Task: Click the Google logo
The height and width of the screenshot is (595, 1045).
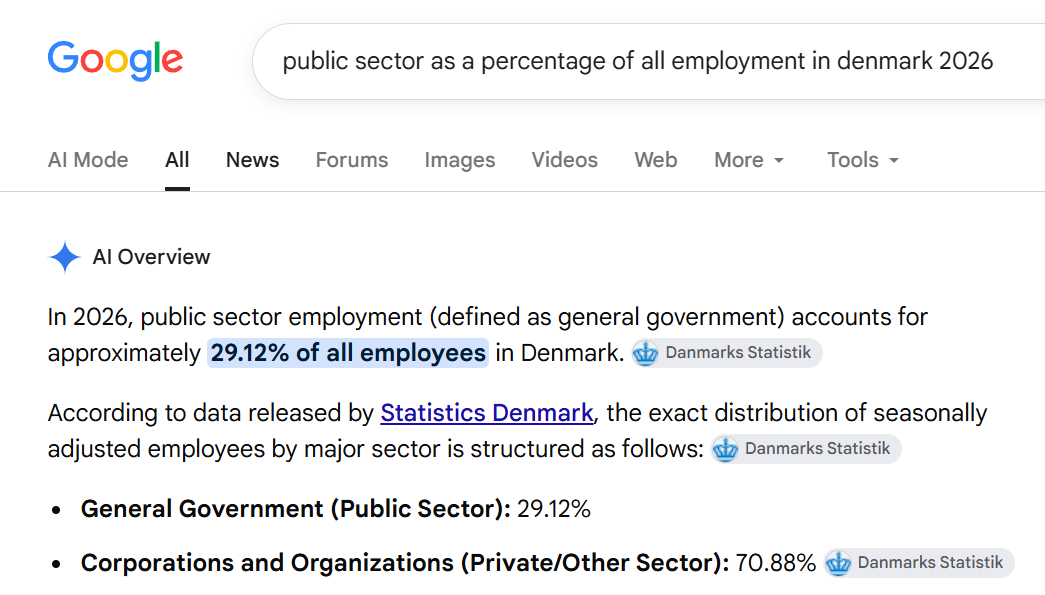Action: click(115, 61)
